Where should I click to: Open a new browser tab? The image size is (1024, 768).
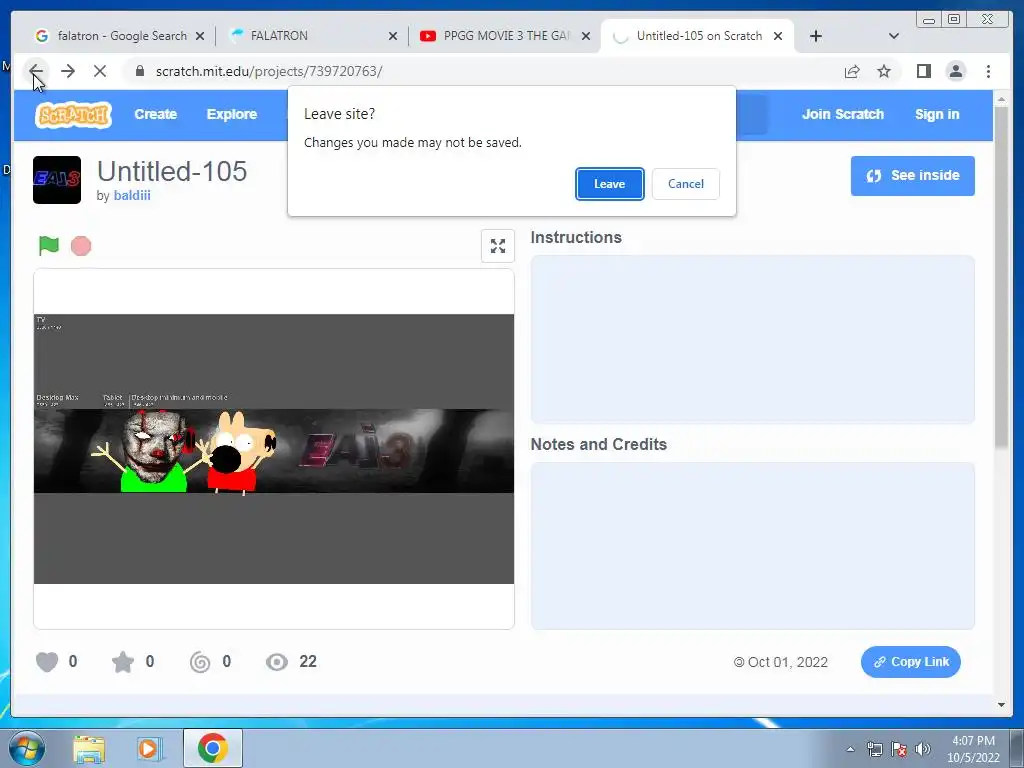click(x=816, y=37)
